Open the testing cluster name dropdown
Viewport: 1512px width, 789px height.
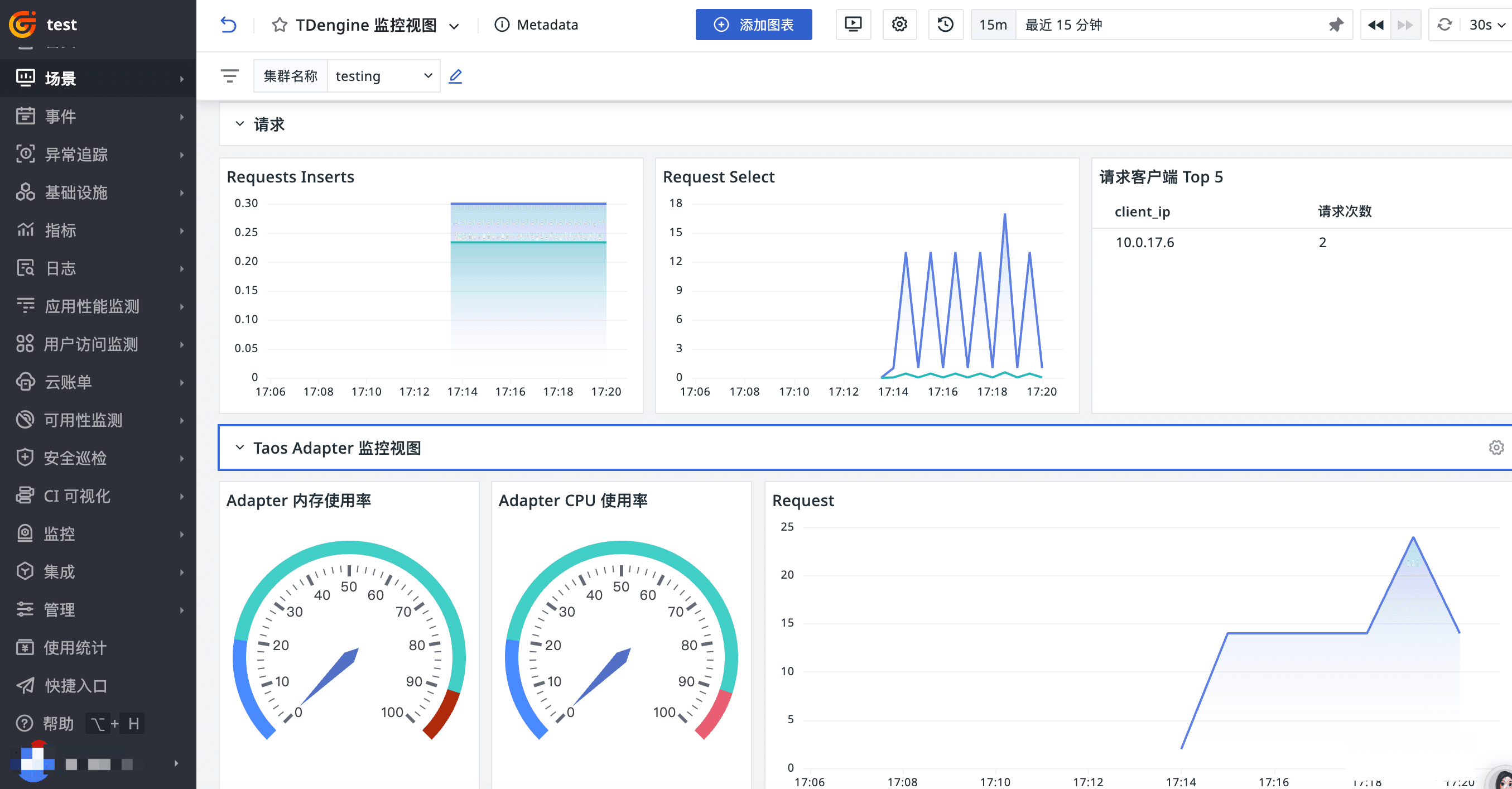point(383,76)
